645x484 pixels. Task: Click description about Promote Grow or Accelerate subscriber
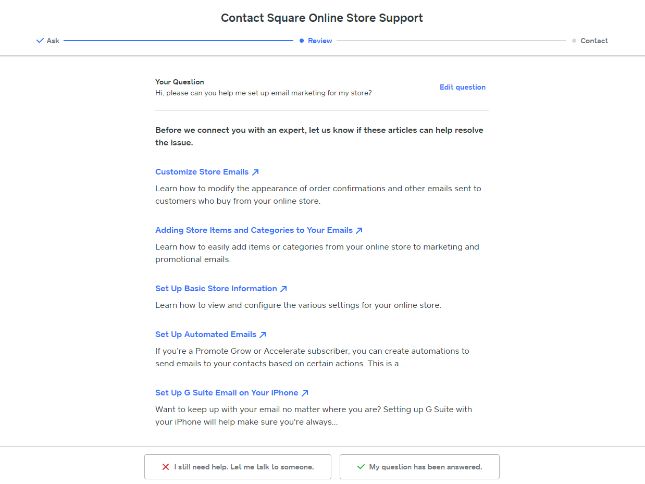coord(312,357)
